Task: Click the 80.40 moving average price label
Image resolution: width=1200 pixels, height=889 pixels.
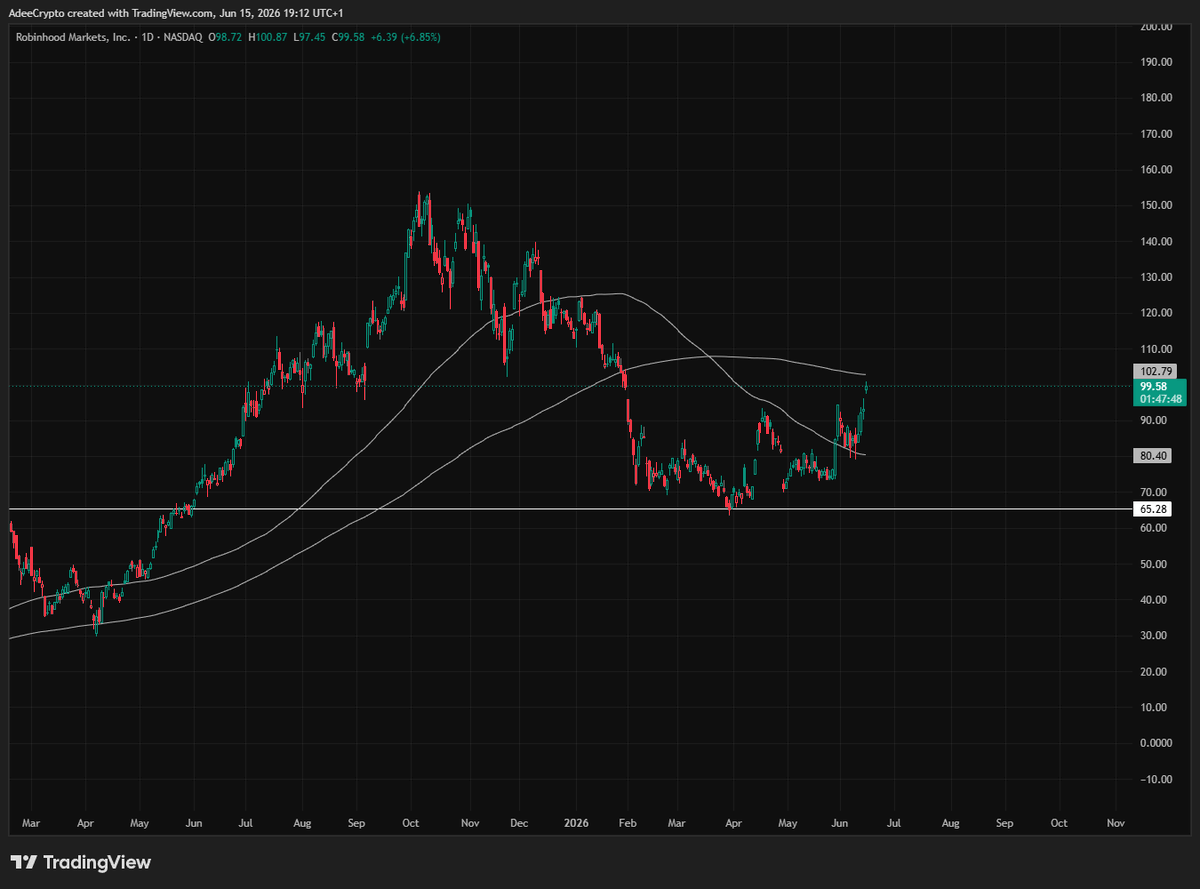Action: tap(1154, 456)
